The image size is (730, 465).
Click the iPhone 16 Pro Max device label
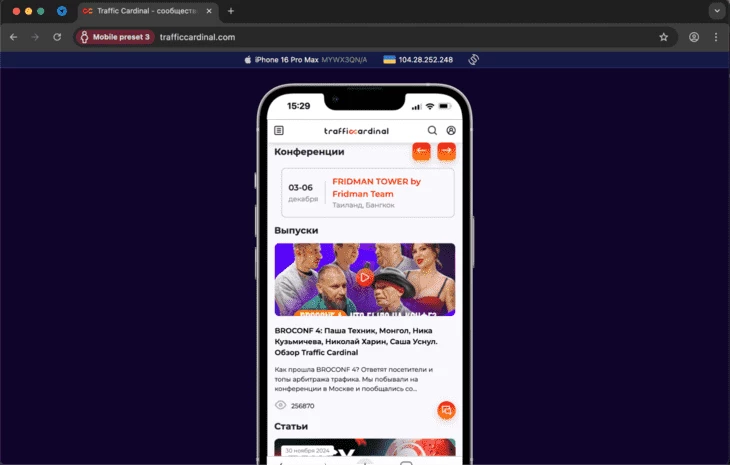(286, 60)
